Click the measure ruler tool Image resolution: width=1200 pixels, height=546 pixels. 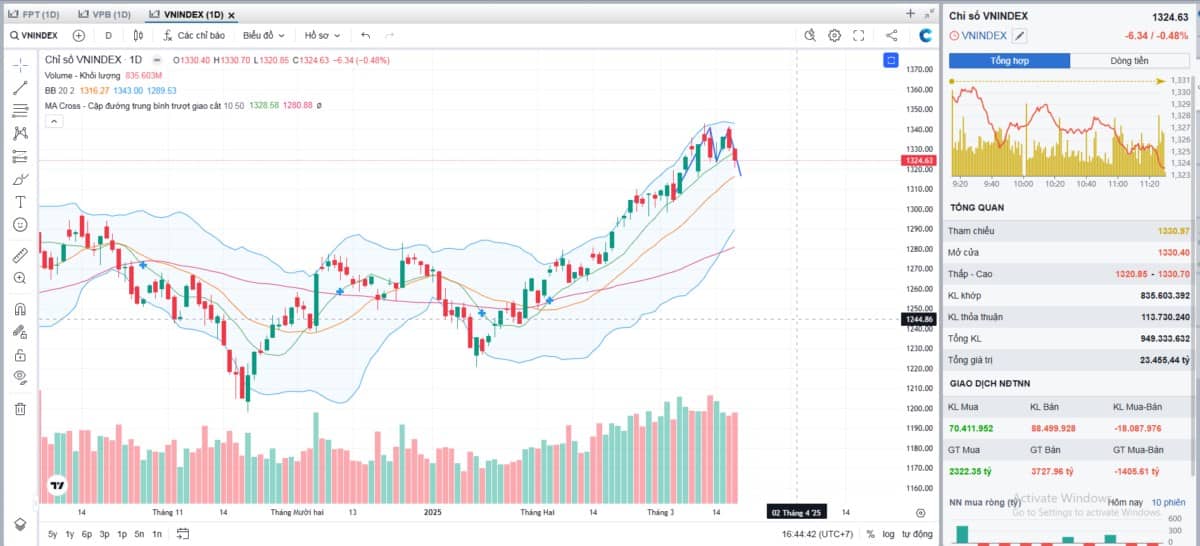tap(20, 255)
